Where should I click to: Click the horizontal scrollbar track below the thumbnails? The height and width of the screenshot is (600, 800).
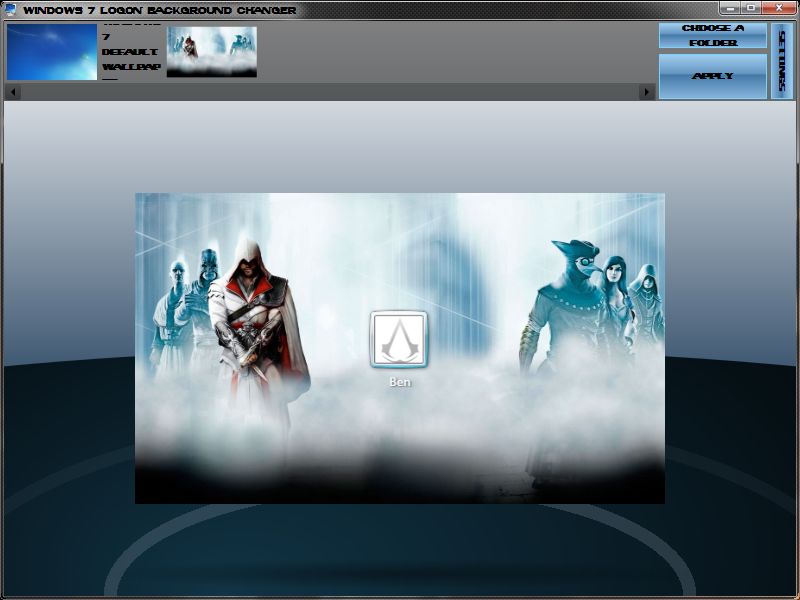click(x=330, y=91)
